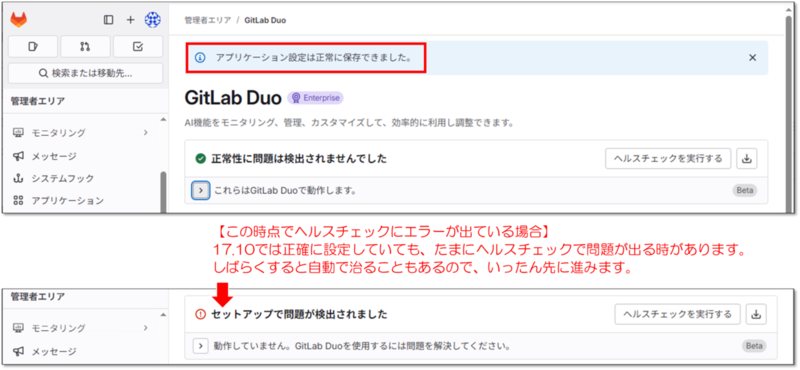
Task: Click the lower sidebar scroll-up arrow
Action: (163, 314)
